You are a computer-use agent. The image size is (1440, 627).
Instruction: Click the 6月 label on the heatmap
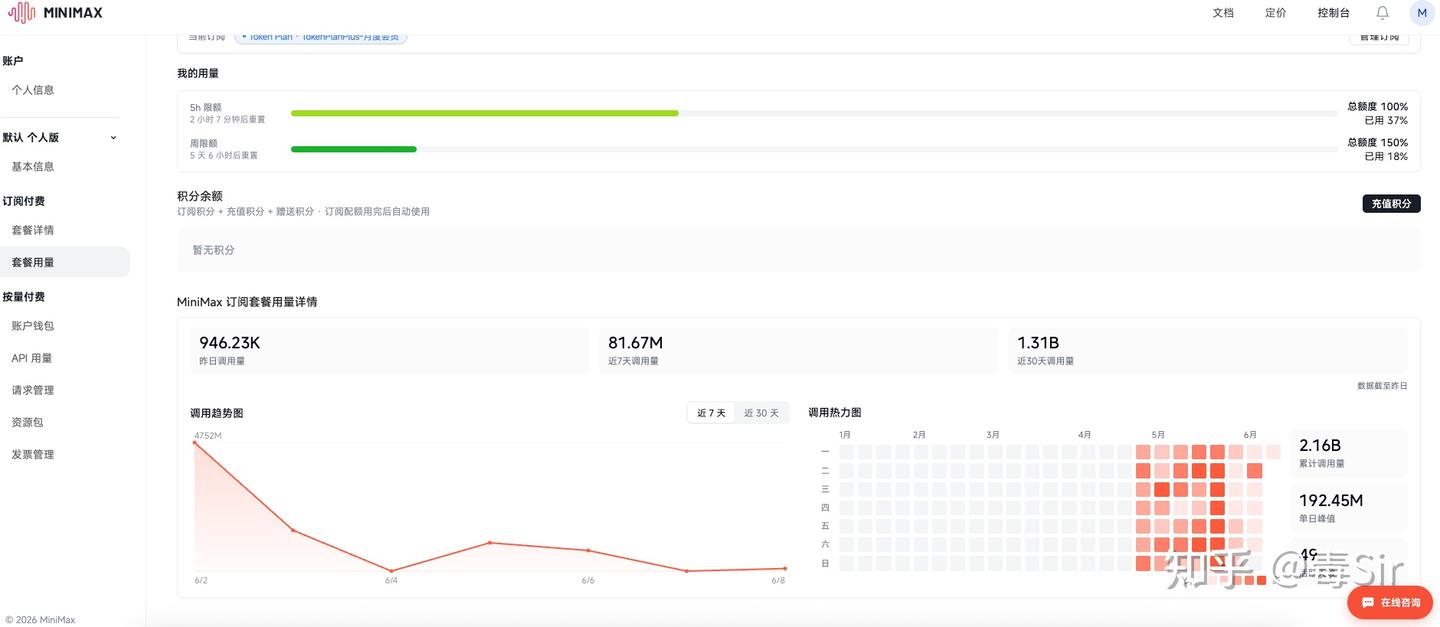point(1250,435)
